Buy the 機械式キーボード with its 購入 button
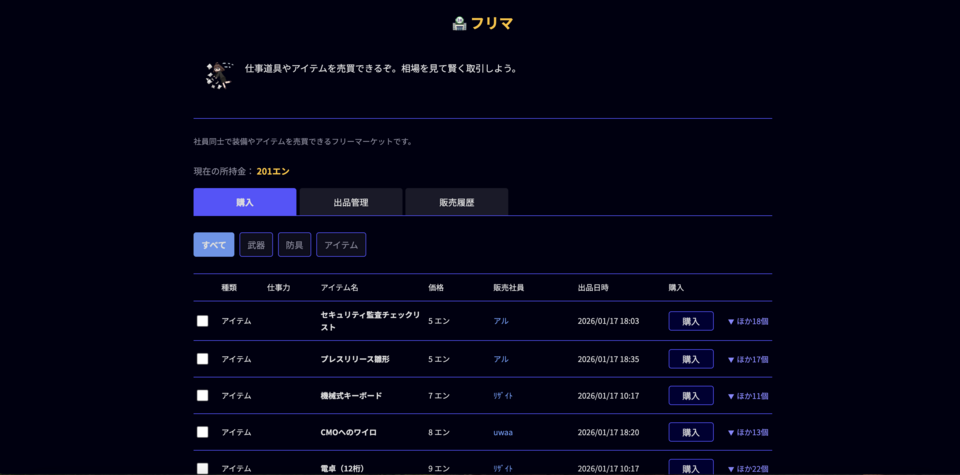 (x=690, y=396)
